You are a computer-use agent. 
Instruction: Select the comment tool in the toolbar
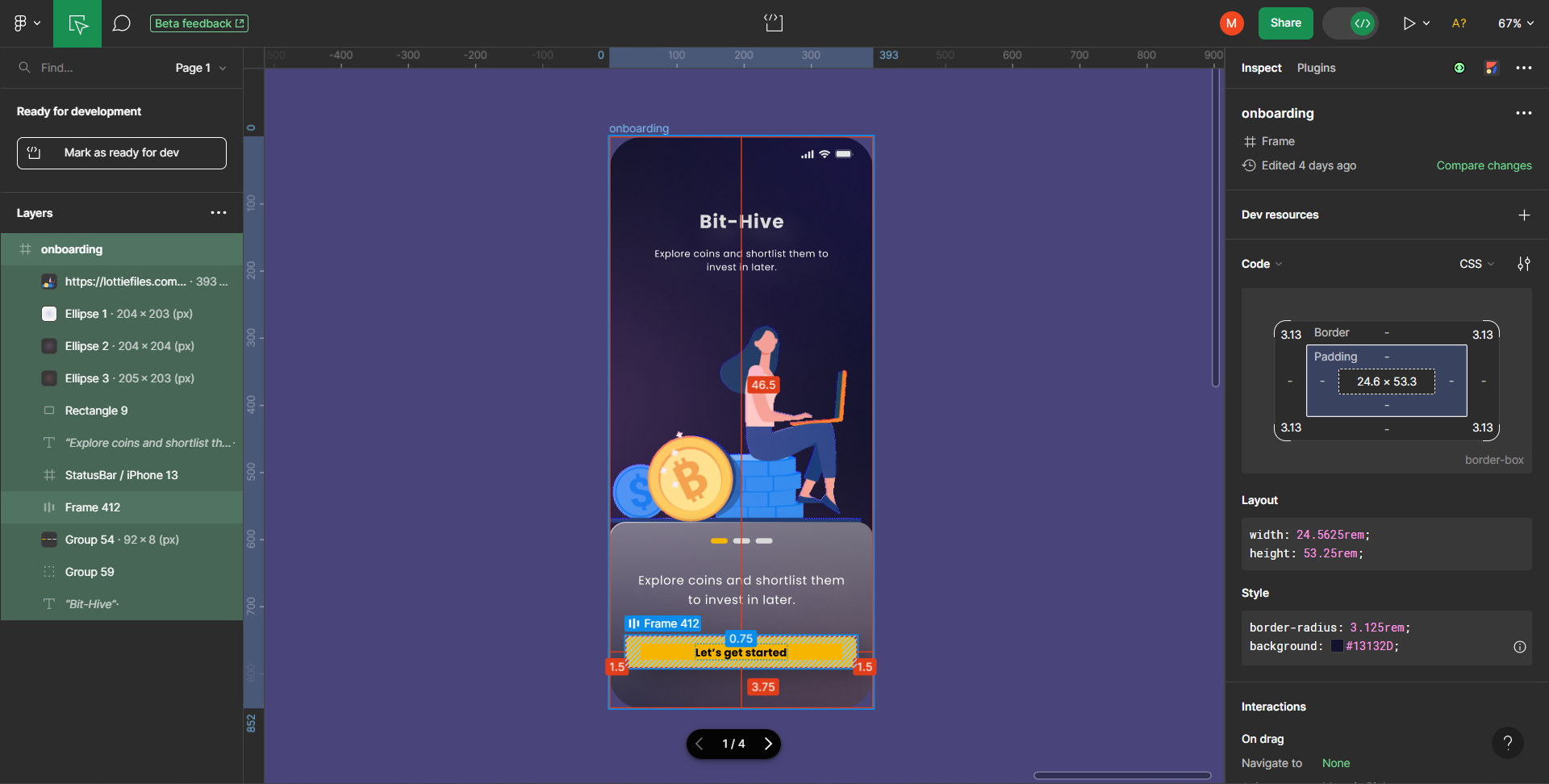click(121, 23)
